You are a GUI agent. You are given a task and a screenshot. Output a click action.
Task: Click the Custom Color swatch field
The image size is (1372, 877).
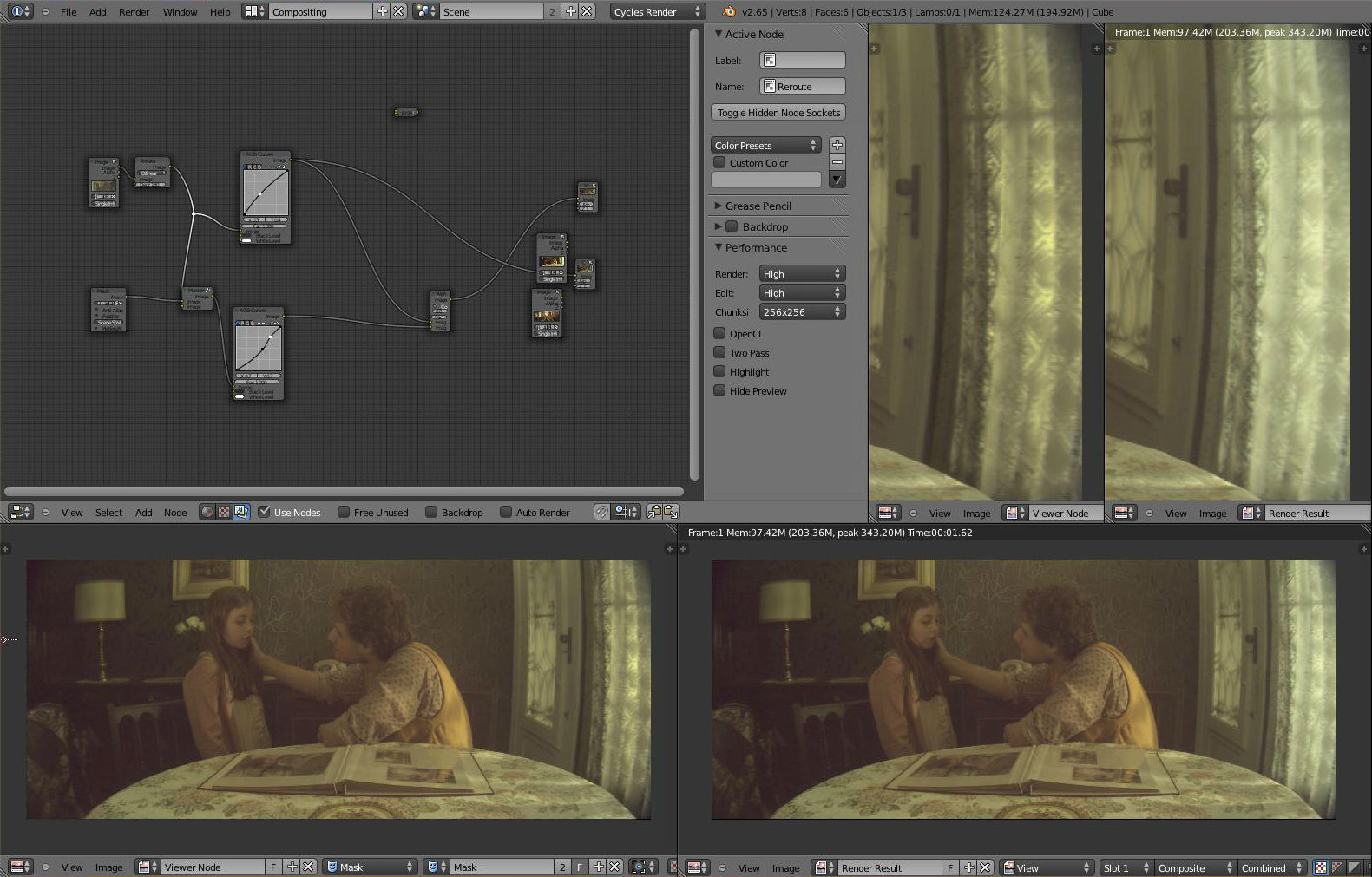coord(765,180)
